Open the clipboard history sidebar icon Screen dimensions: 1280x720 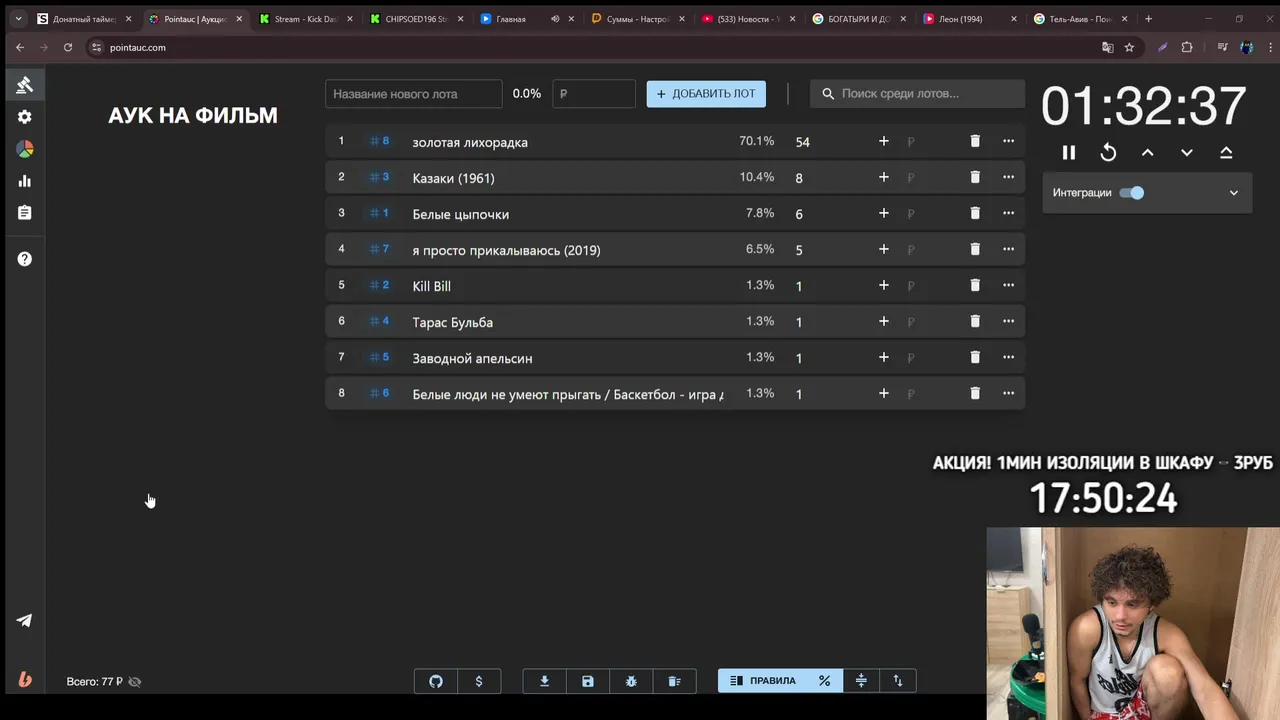pyautogui.click(x=25, y=213)
